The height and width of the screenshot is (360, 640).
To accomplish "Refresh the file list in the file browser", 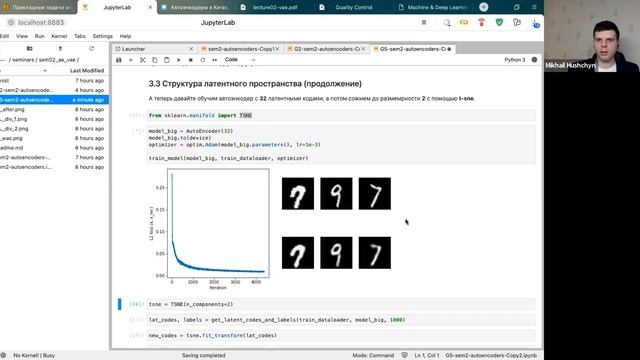I will 91,48.
